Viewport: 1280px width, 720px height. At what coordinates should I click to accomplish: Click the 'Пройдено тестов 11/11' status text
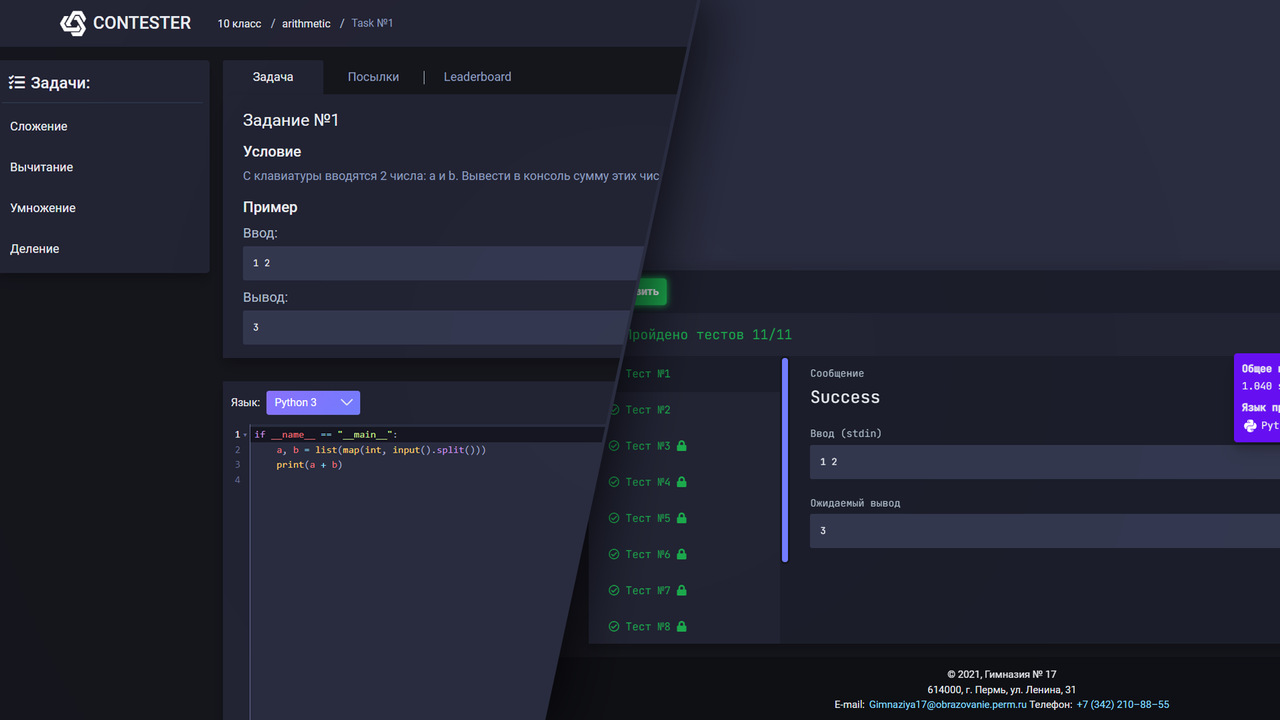[708, 335]
